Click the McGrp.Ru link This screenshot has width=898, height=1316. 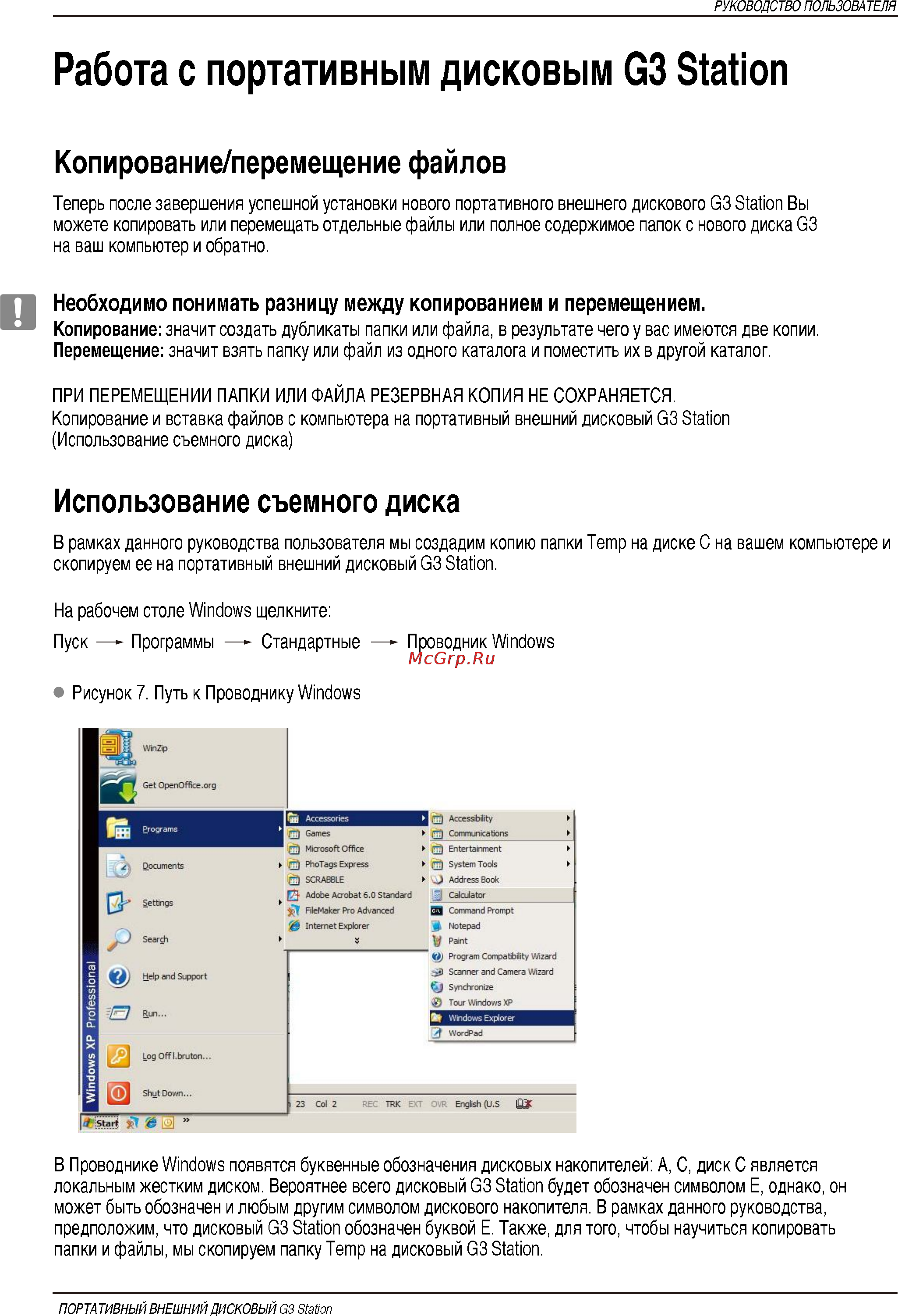pyautogui.click(x=451, y=659)
